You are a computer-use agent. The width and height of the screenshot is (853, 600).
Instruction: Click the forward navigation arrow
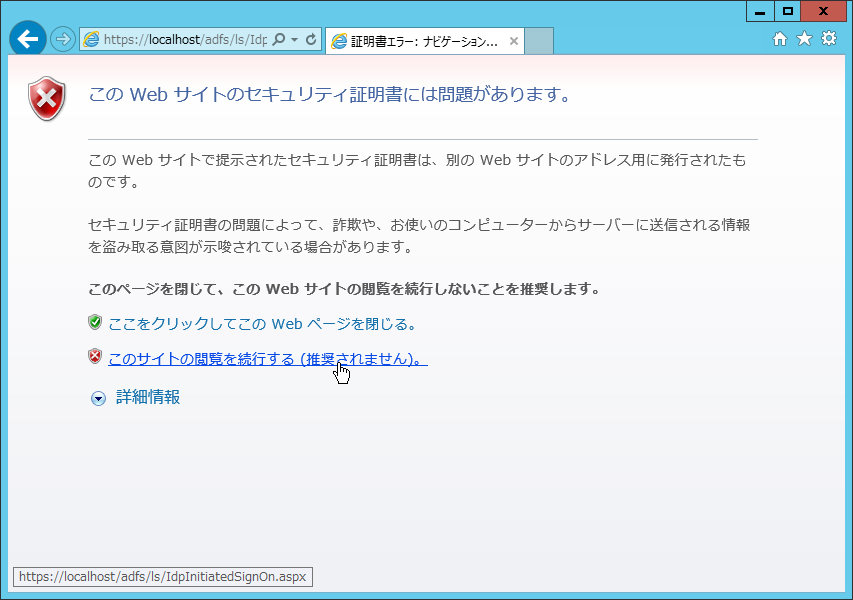click(x=63, y=40)
